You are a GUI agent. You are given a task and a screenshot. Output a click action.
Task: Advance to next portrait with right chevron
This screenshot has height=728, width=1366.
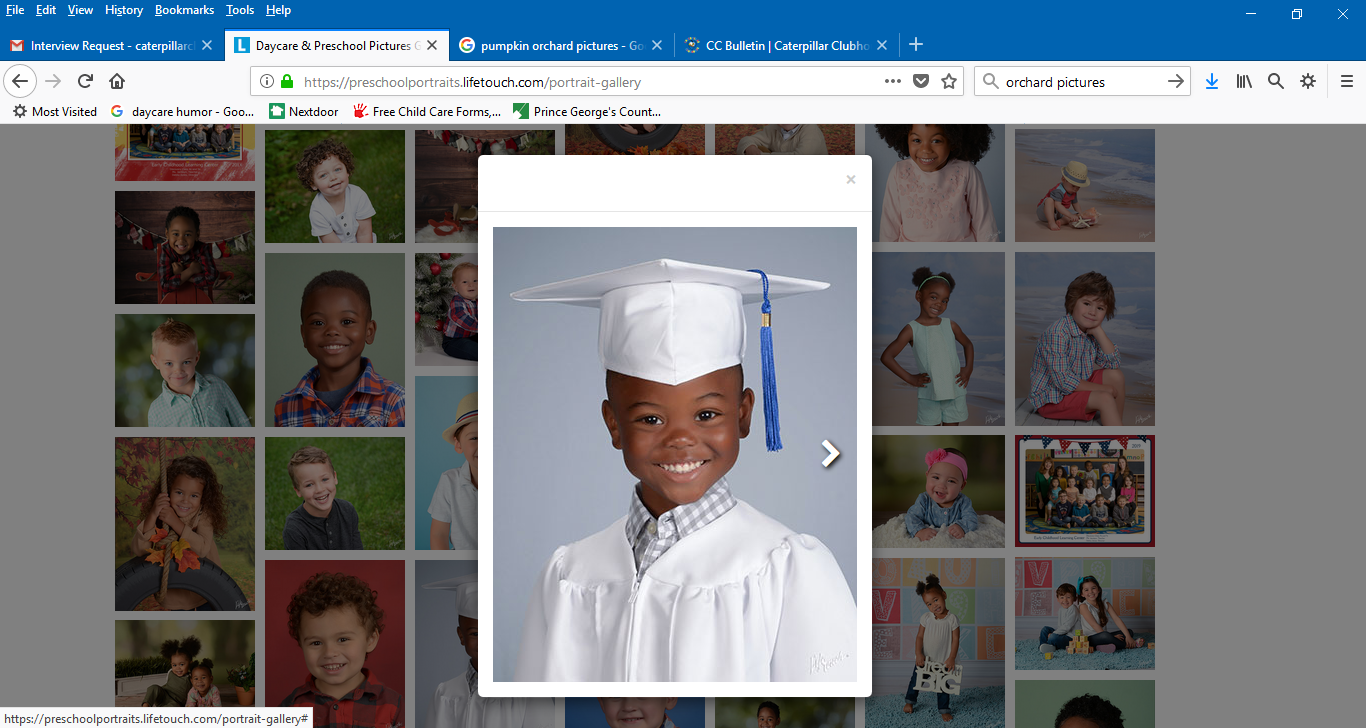830,454
